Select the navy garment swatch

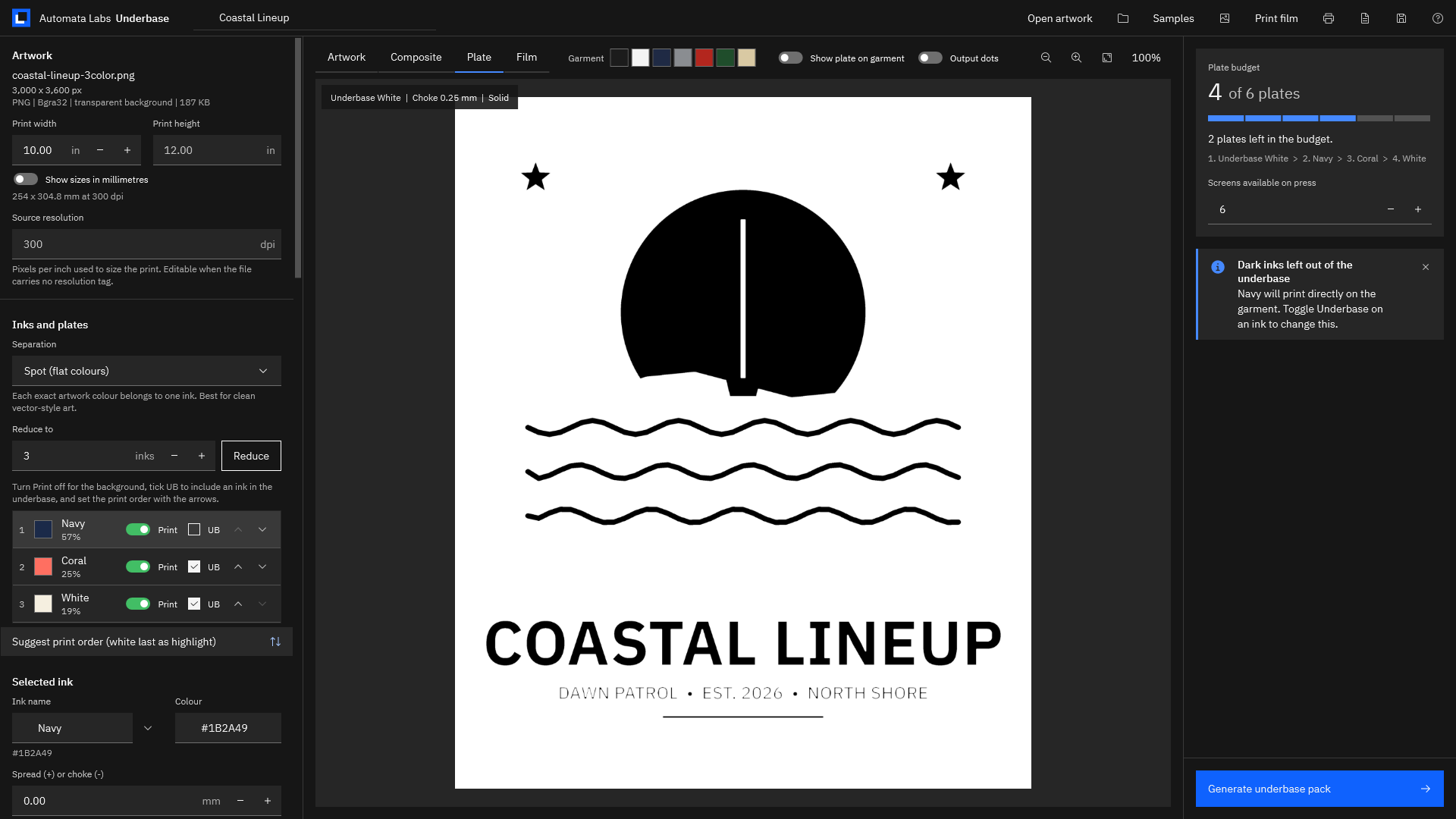coord(662,58)
